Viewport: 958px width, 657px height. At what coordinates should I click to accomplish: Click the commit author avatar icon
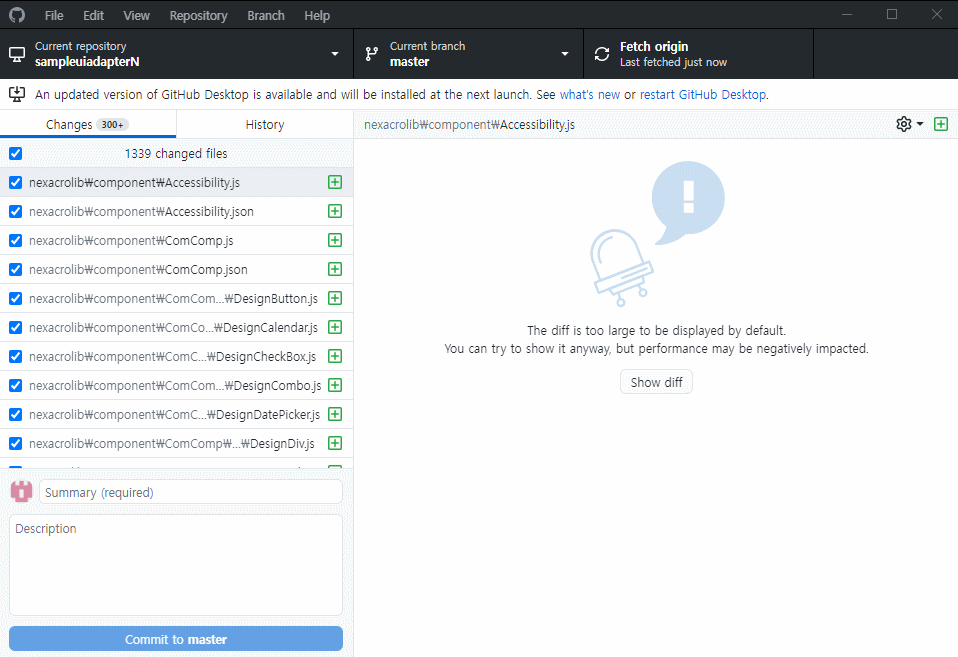pyautogui.click(x=21, y=491)
